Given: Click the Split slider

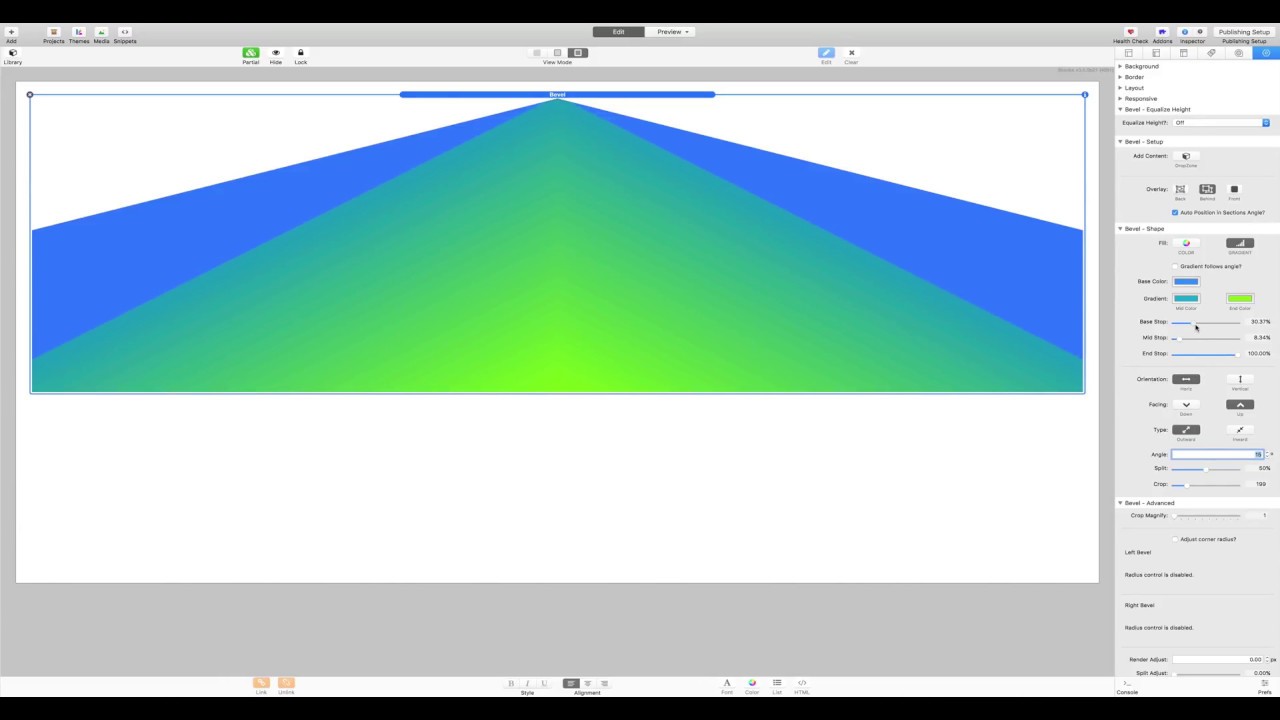Looking at the screenshot, I should pos(1206,468).
